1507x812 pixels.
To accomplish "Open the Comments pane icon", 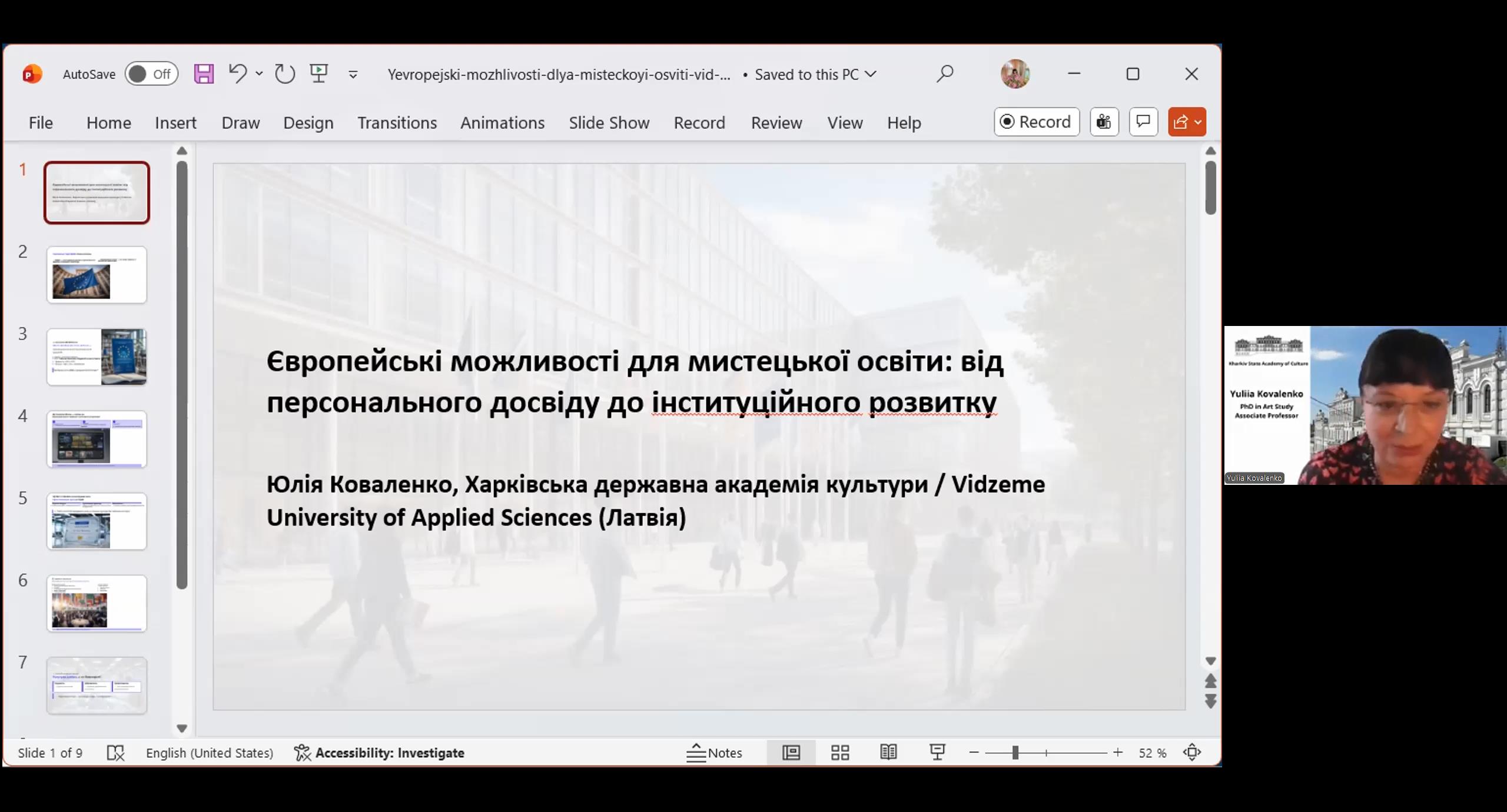I will (x=1143, y=122).
